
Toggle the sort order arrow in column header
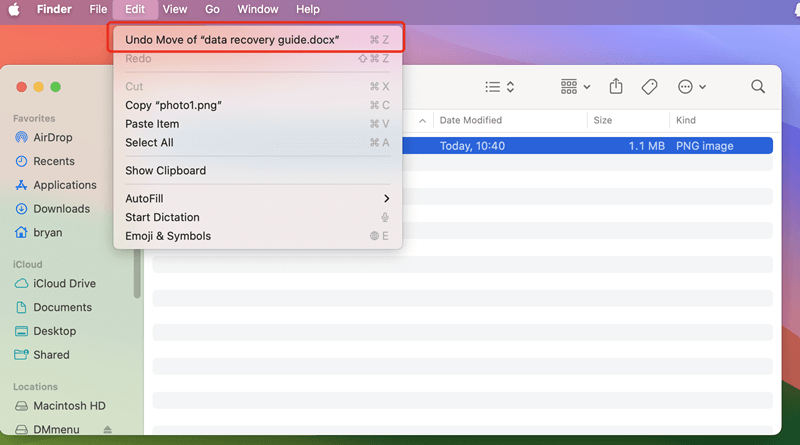pyautogui.click(x=422, y=121)
